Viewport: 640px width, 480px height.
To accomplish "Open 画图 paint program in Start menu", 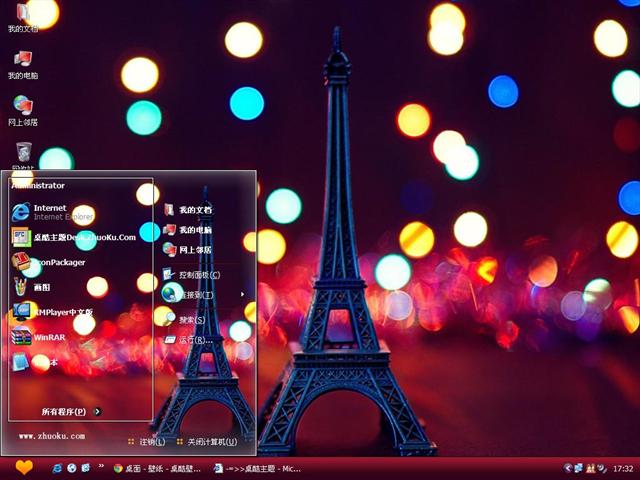I will pos(32,287).
